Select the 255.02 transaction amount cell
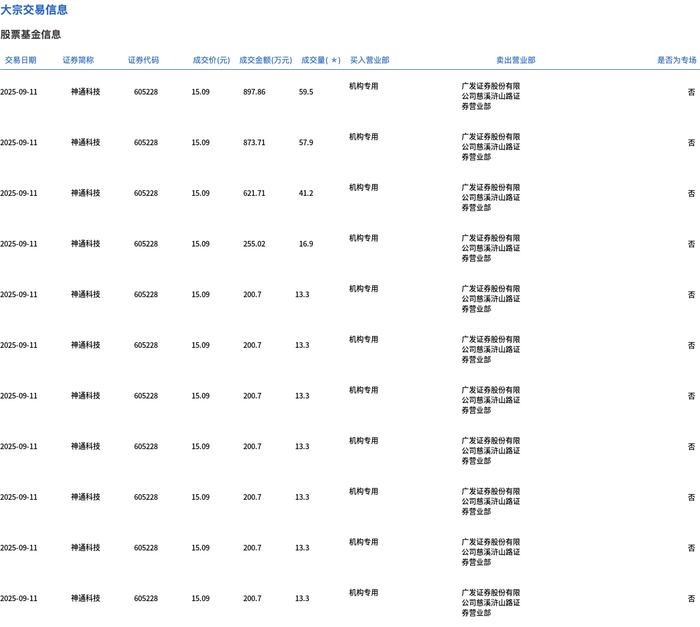 [x=254, y=244]
